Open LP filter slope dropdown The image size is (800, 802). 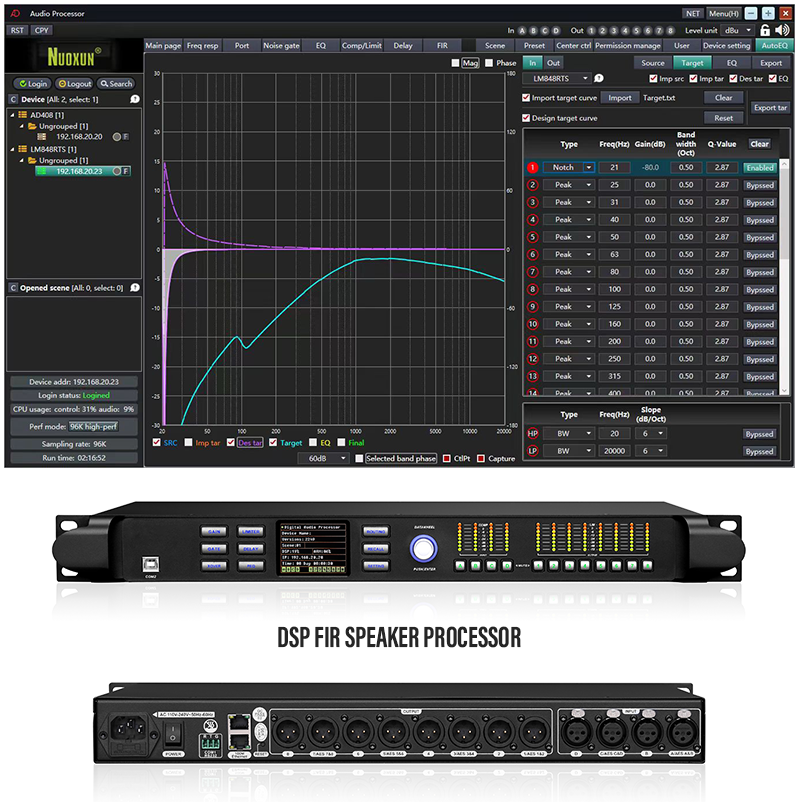click(652, 451)
